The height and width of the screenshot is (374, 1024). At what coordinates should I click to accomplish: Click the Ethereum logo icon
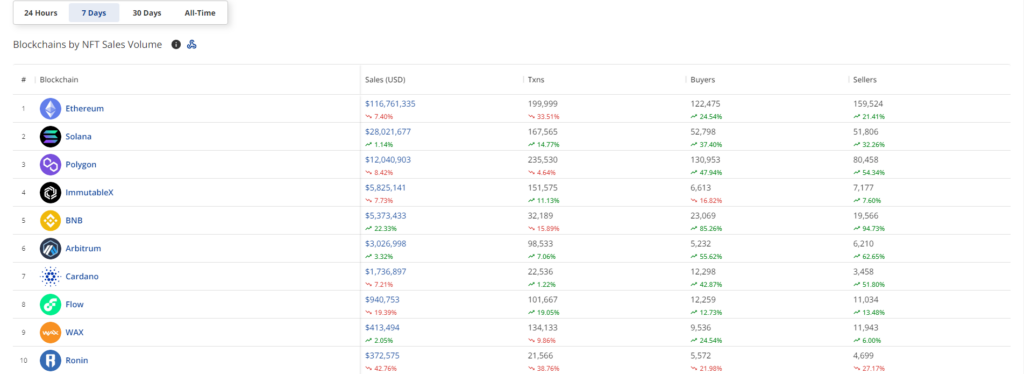pos(50,108)
